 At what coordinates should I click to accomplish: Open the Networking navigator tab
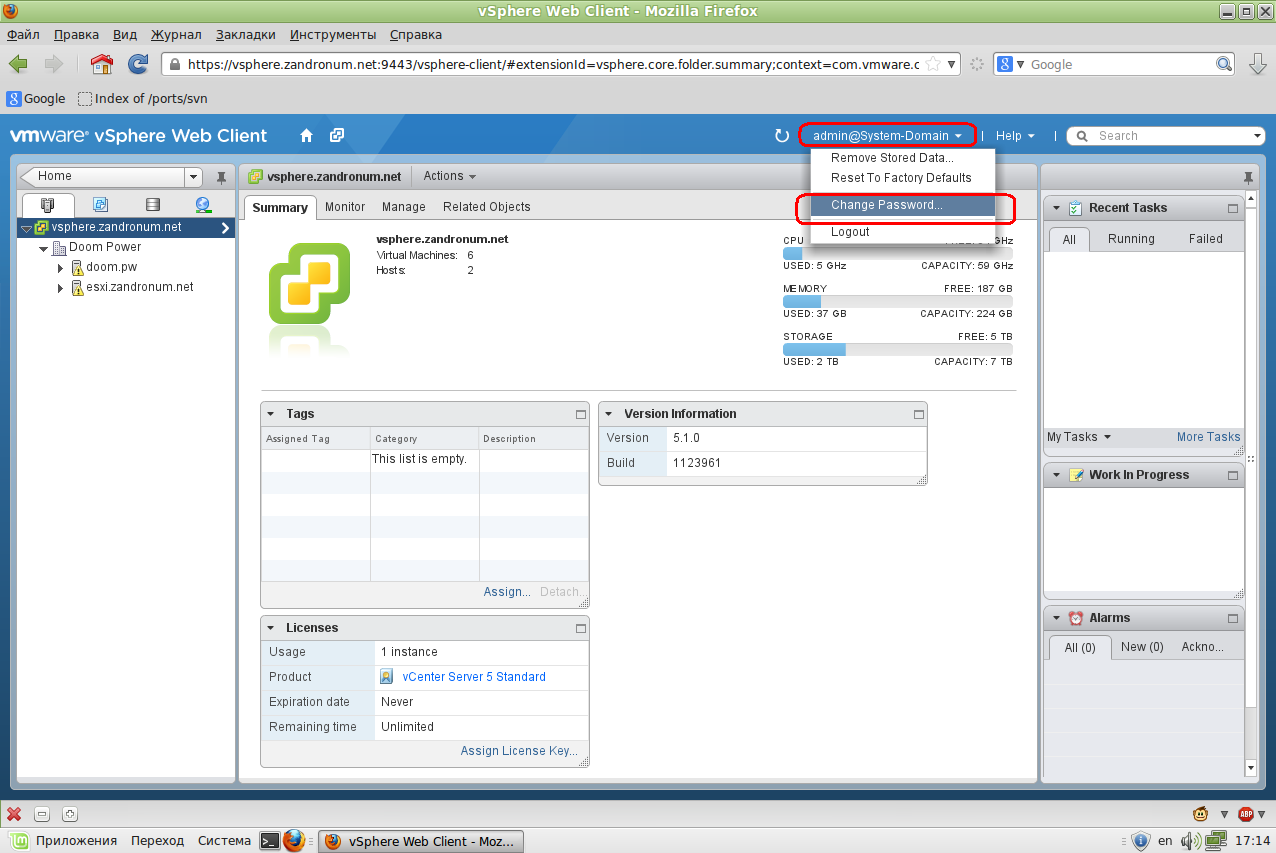pyautogui.click(x=203, y=205)
